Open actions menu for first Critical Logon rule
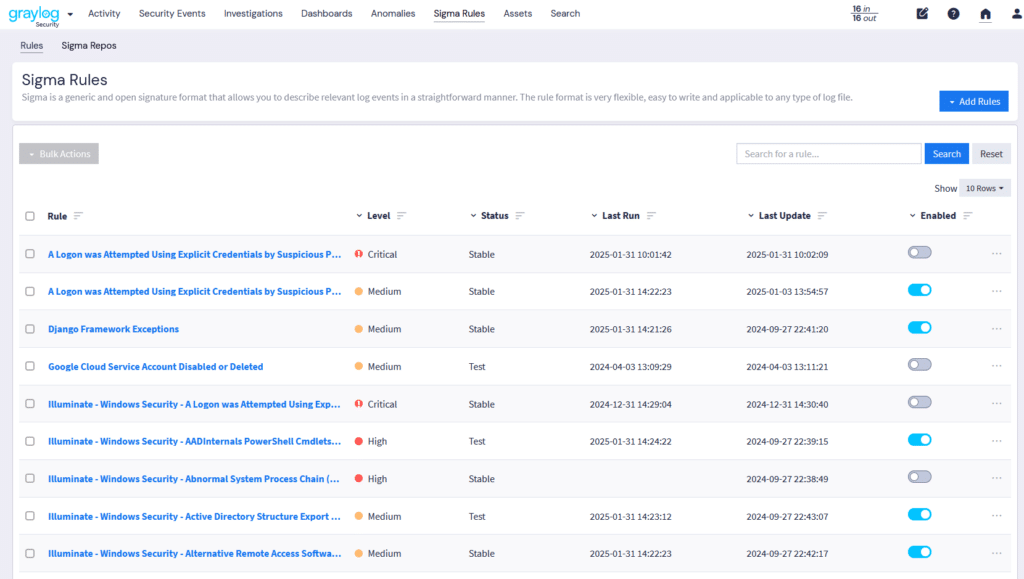Image resolution: width=1024 pixels, height=579 pixels. tap(997, 254)
